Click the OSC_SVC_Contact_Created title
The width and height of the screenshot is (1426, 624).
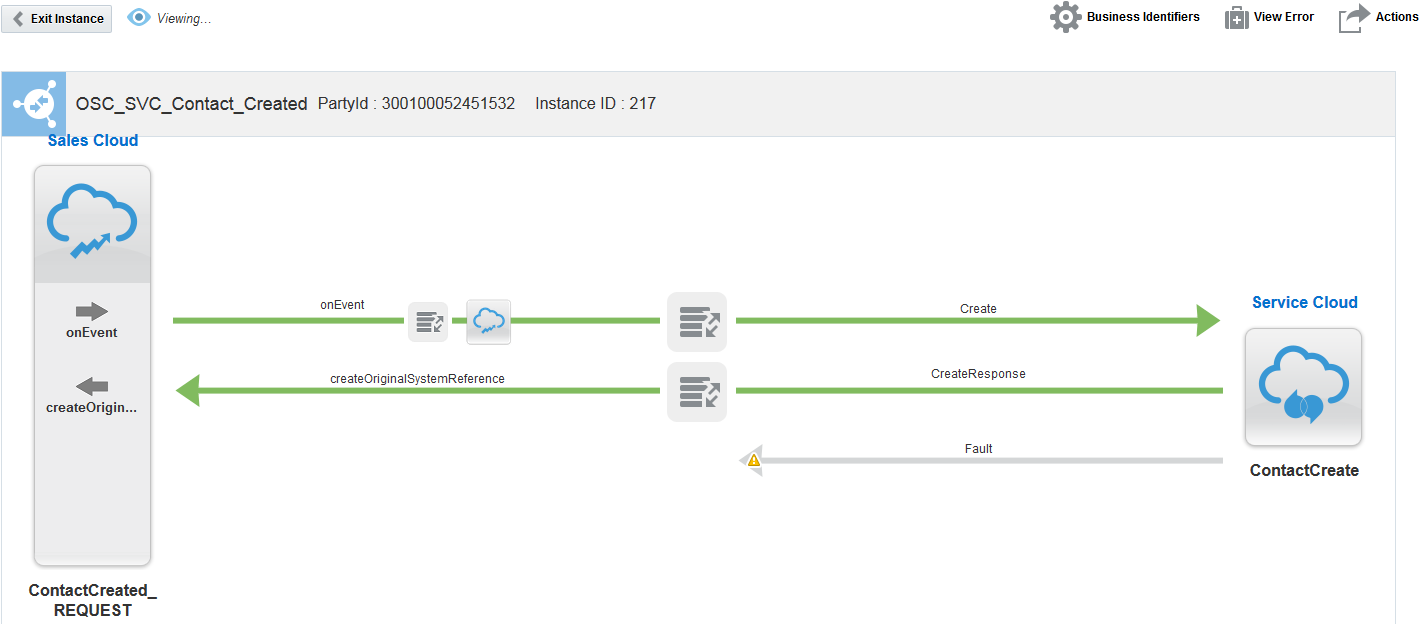192,104
